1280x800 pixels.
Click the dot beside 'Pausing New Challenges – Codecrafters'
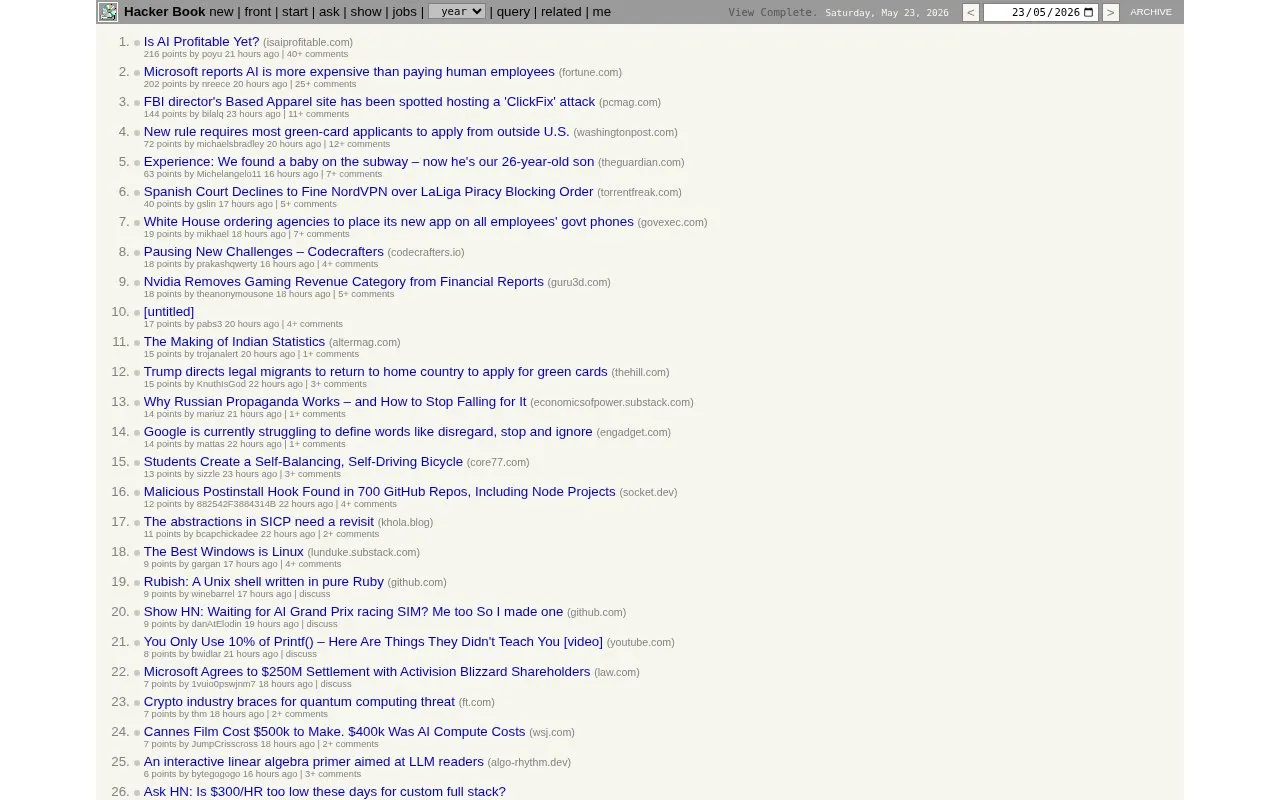(x=137, y=253)
